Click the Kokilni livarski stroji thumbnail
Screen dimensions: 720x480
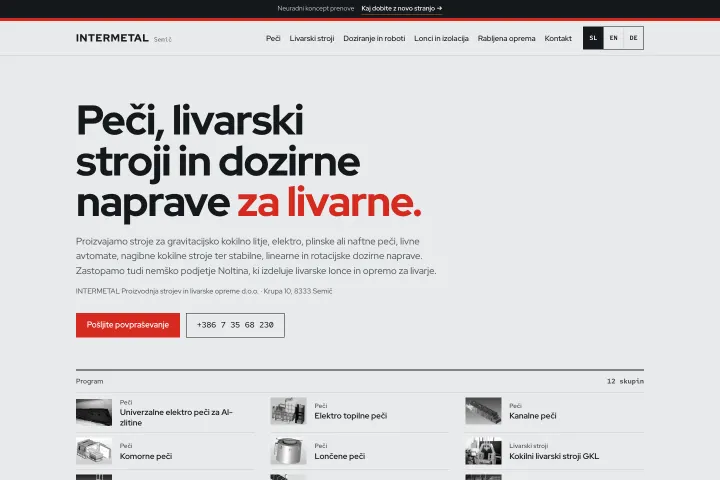click(483, 451)
